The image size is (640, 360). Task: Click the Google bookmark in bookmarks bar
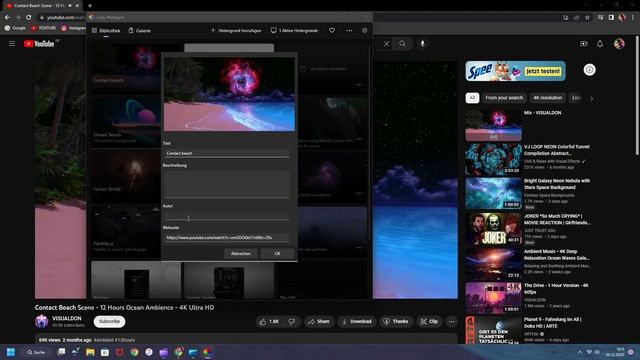pyautogui.click(x=15, y=28)
